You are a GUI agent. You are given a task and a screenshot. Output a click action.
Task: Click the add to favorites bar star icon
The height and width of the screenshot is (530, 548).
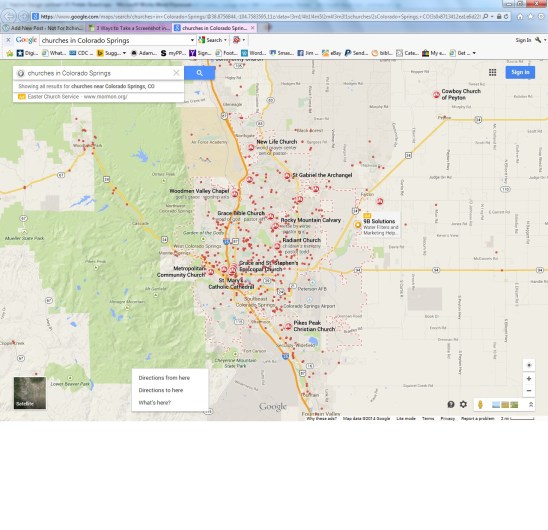pos(9,53)
